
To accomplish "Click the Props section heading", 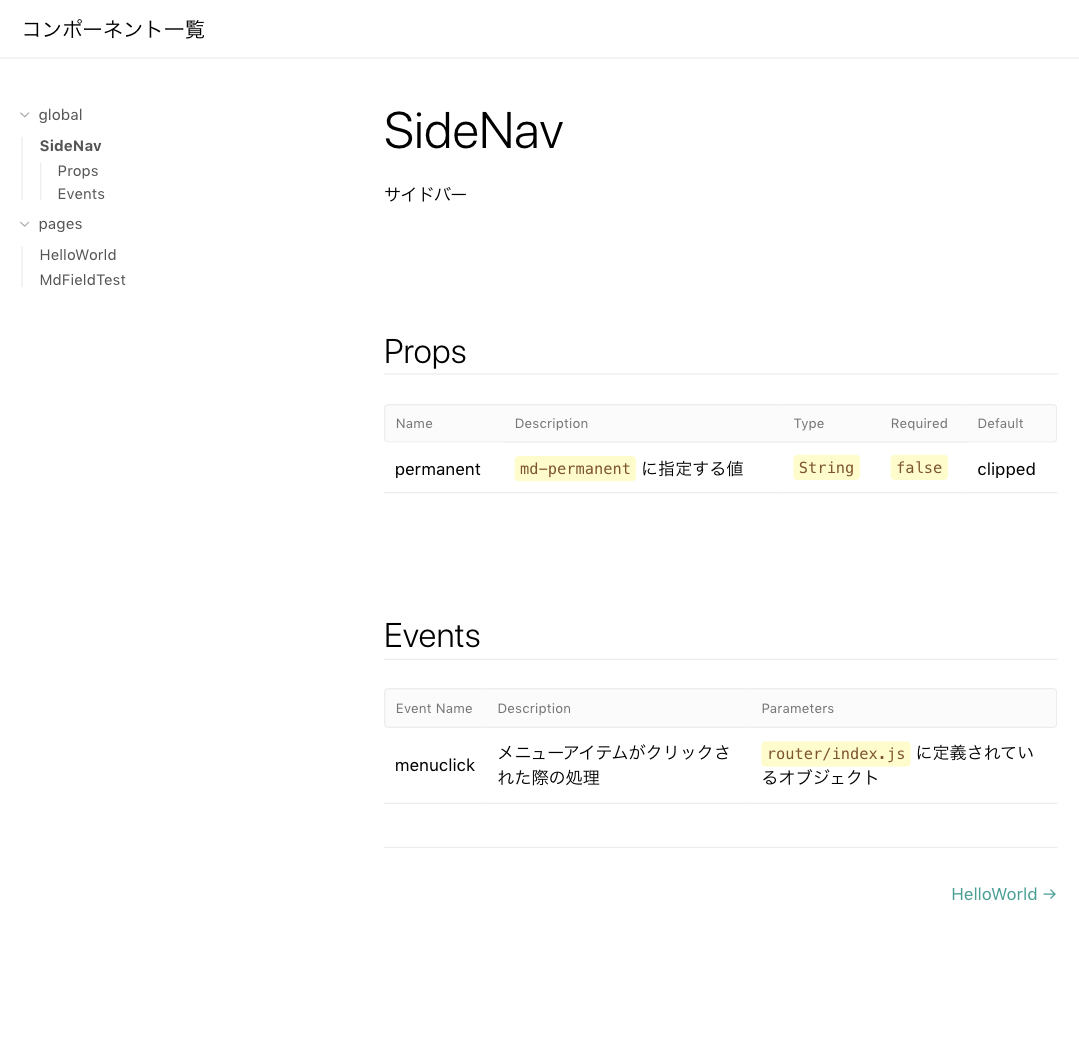I will click(425, 352).
